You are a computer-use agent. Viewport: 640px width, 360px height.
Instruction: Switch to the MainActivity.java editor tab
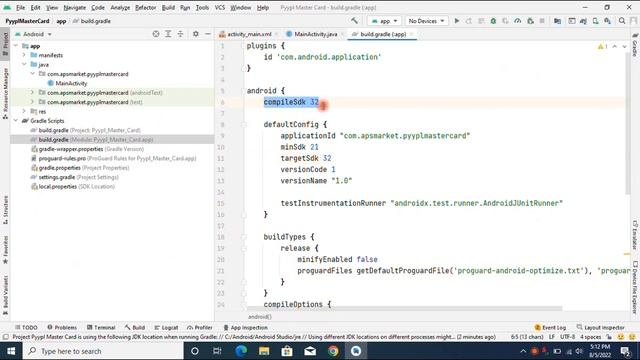point(316,34)
